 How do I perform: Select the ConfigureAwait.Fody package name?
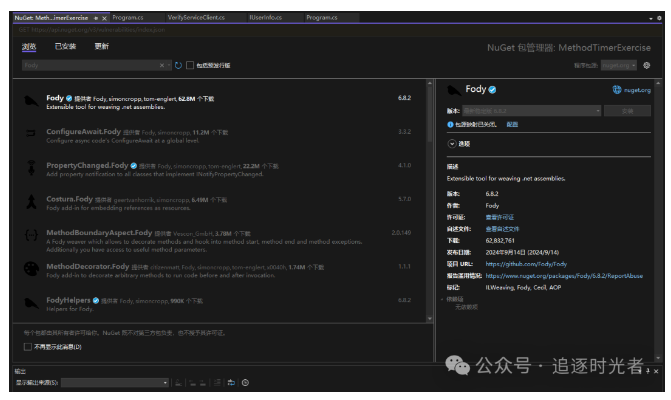[83, 131]
